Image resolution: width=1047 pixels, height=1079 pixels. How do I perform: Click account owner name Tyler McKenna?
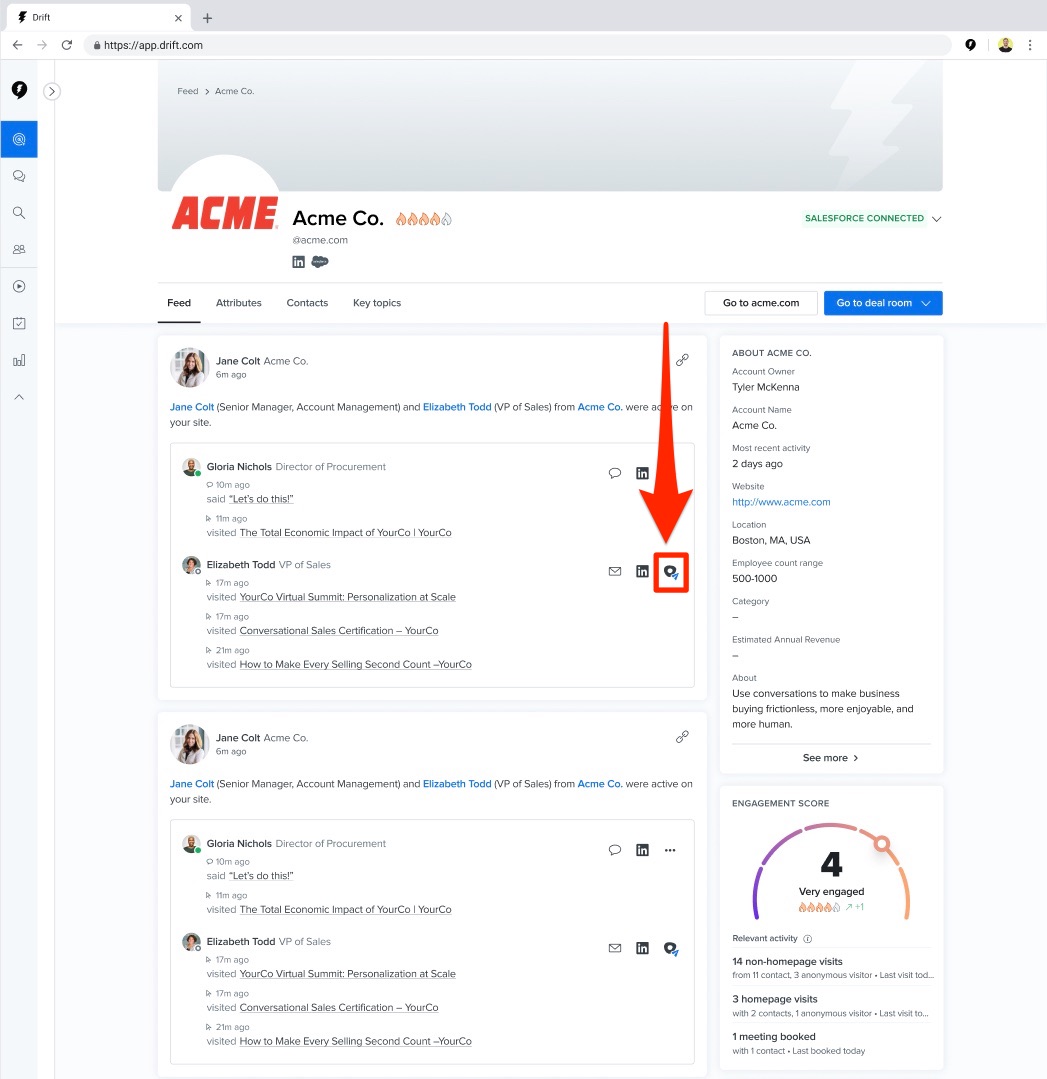[x=765, y=387]
